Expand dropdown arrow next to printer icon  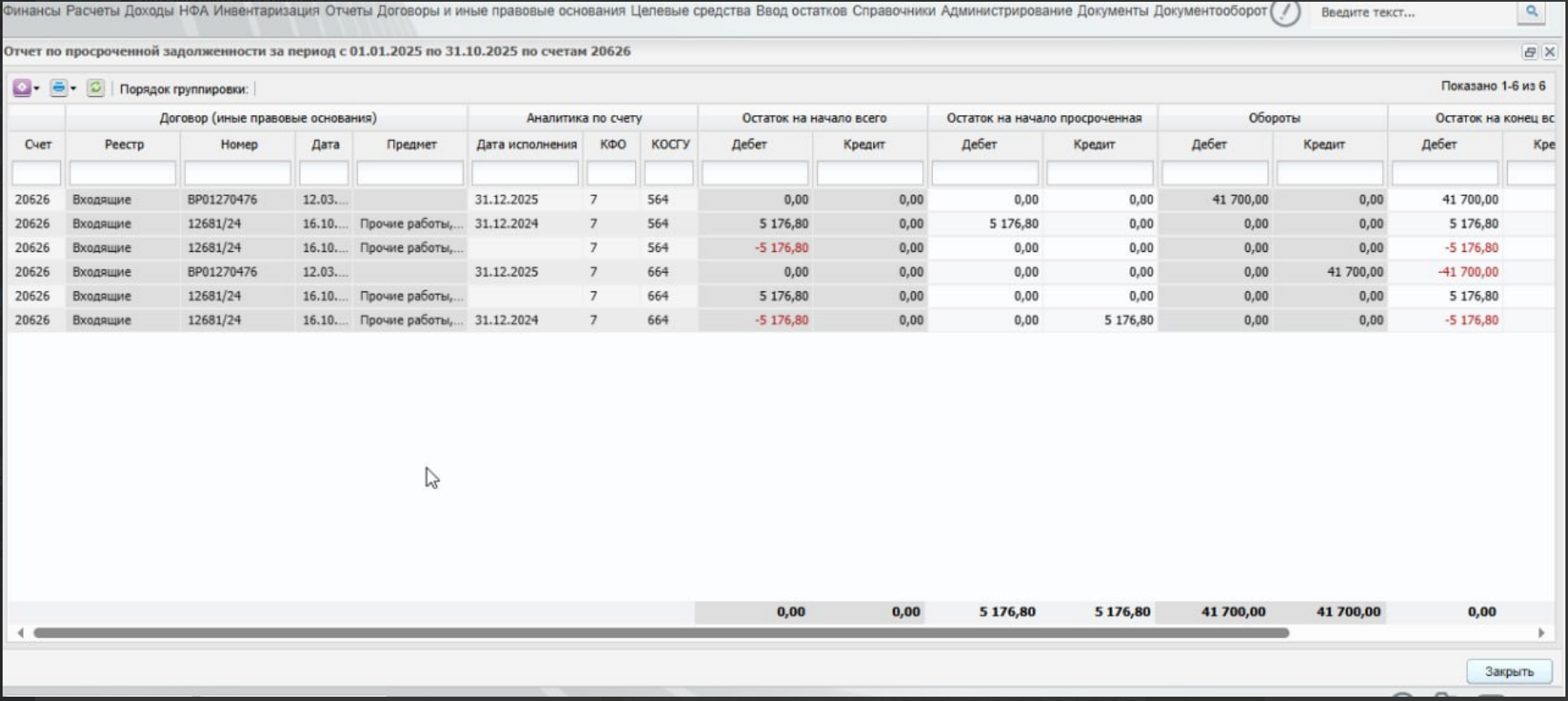(73, 89)
